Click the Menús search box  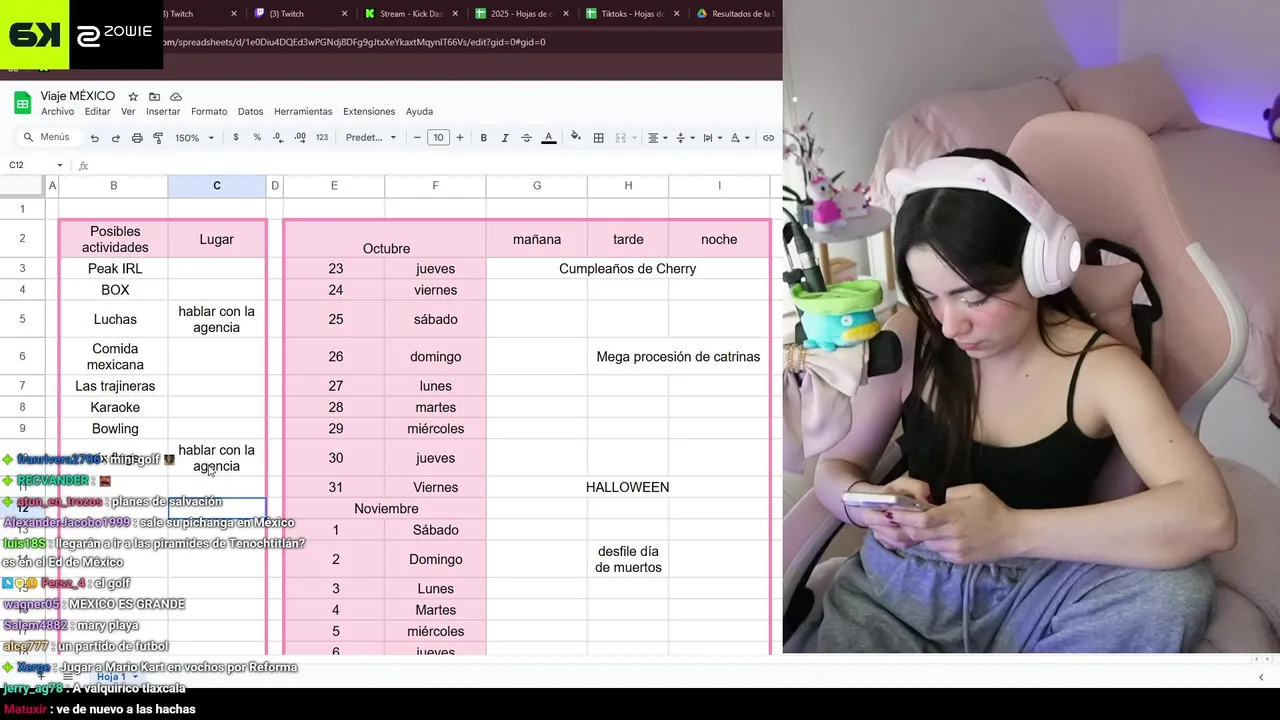(x=46, y=138)
